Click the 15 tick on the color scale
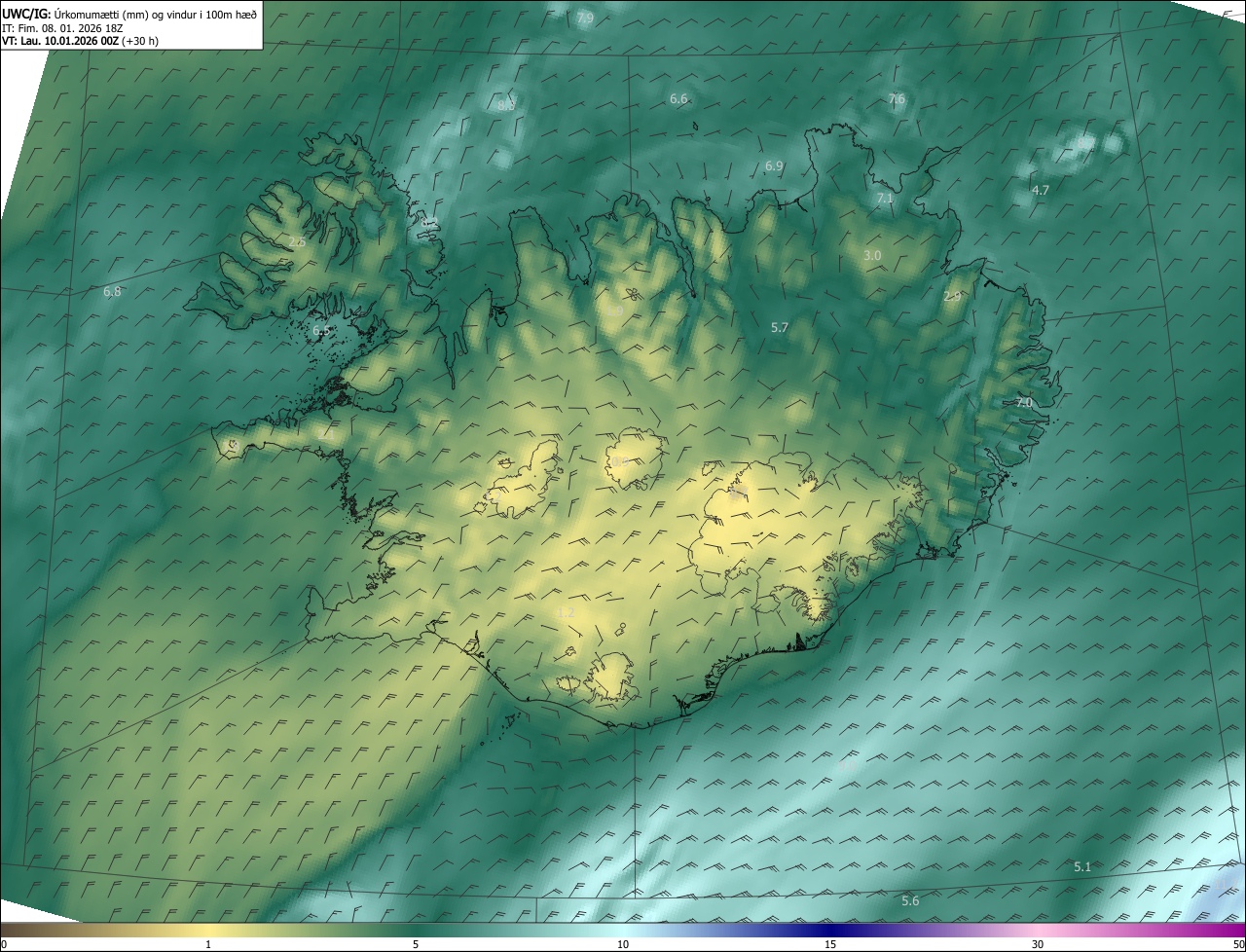This screenshot has height=952, width=1246. pyautogui.click(x=830, y=944)
